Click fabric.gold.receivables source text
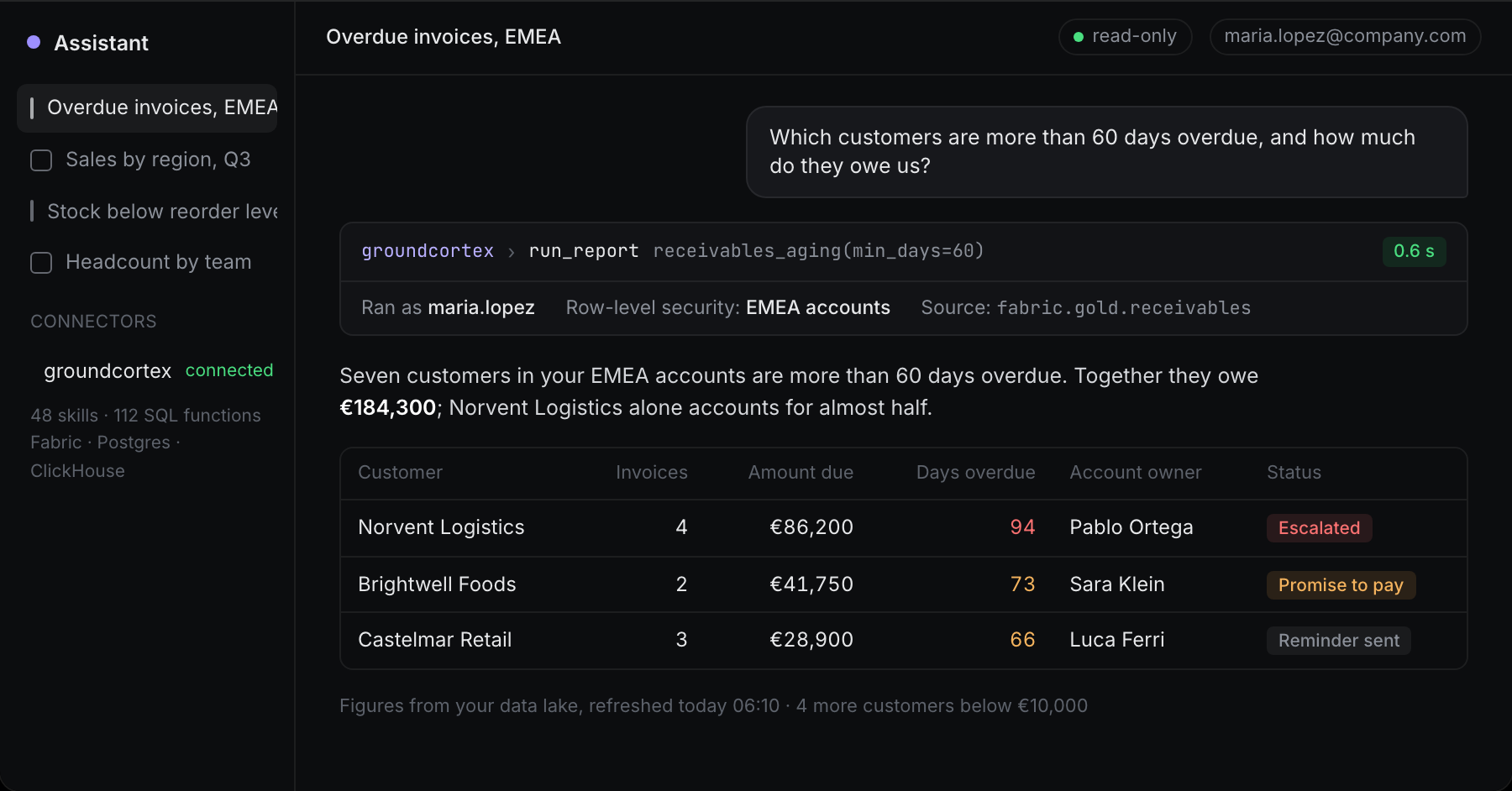This screenshot has height=791, width=1512. pos(1124,308)
